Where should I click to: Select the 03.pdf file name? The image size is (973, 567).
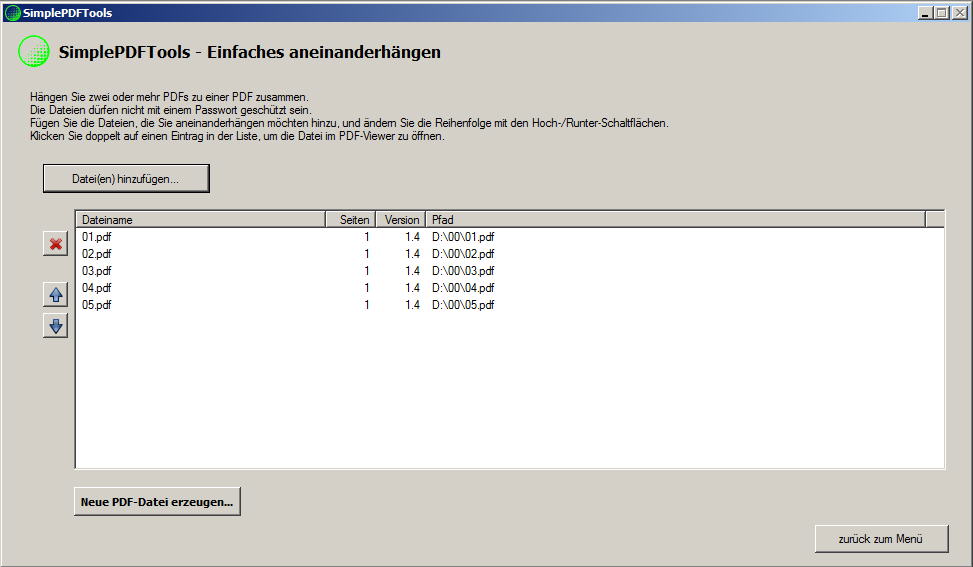click(97, 271)
